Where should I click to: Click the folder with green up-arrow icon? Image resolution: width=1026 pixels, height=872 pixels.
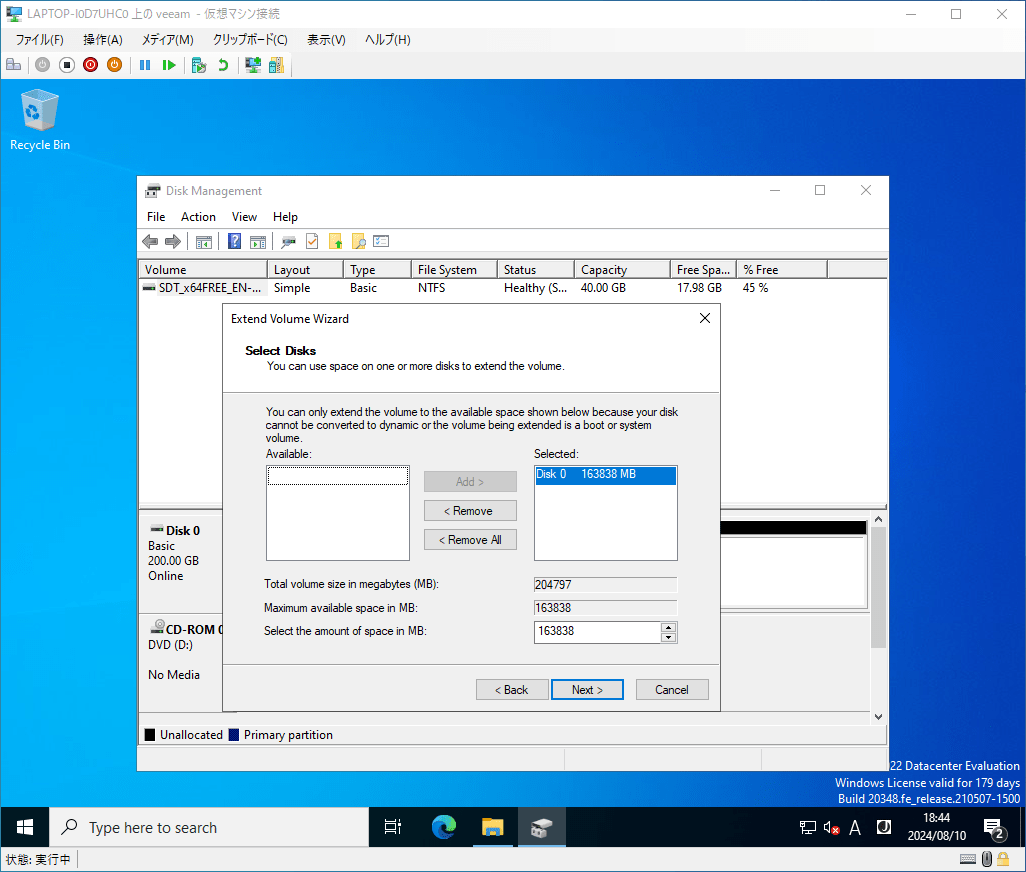pyautogui.click(x=336, y=241)
